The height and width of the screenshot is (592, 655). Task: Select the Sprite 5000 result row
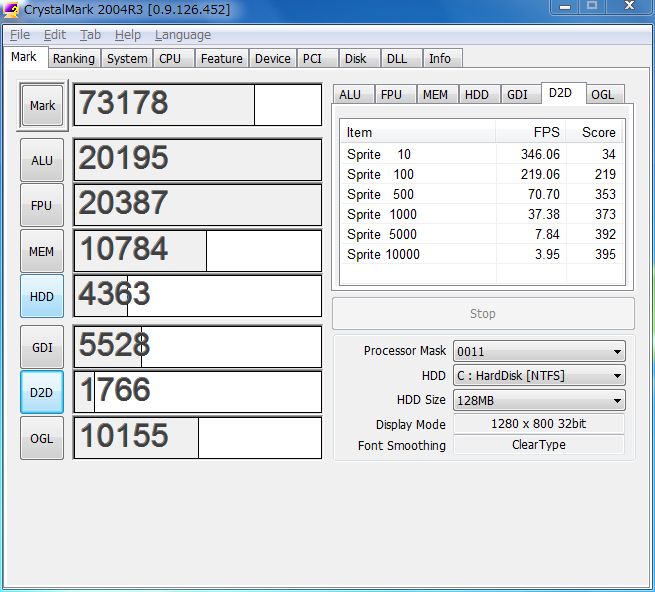click(482, 234)
